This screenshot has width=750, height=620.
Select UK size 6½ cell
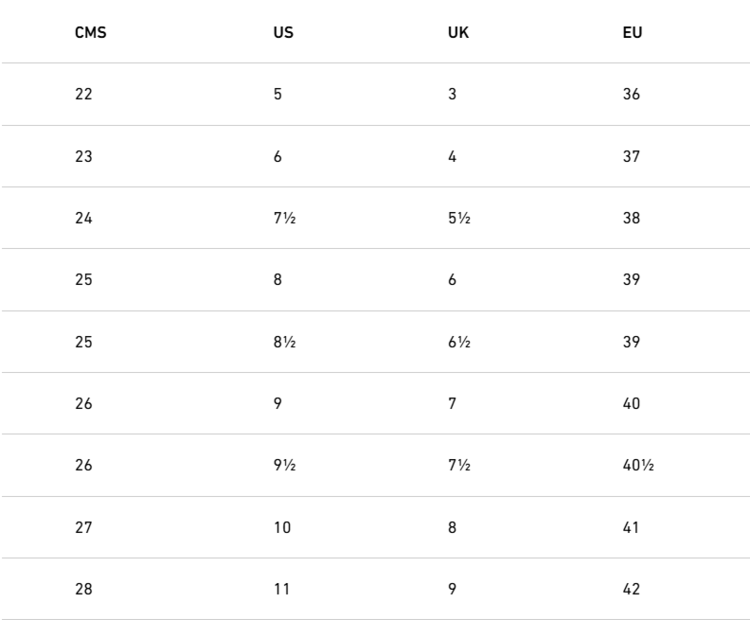459,342
